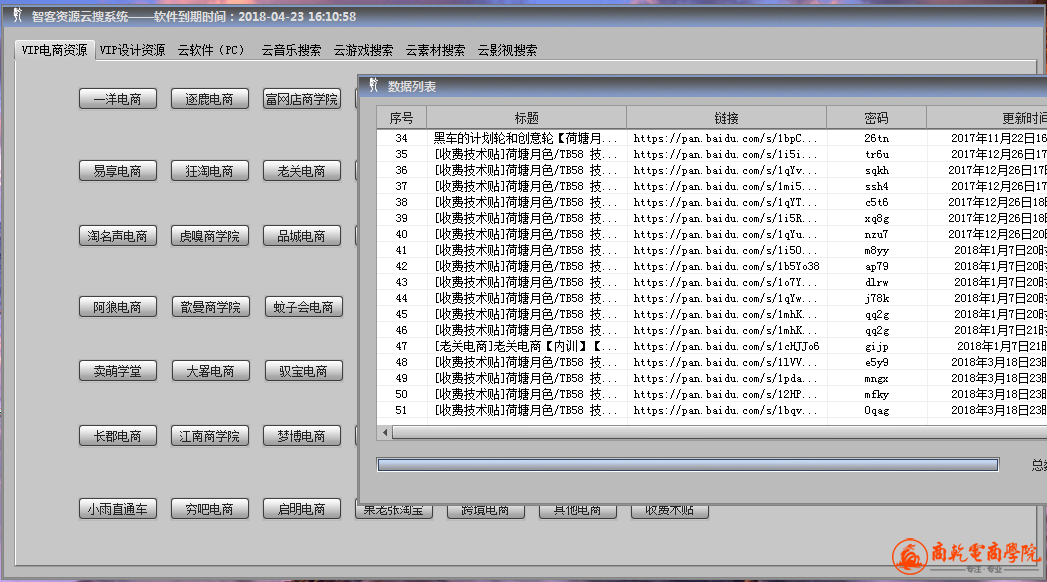Click password cell e5y9
This screenshot has height=582, width=1047.
(x=877, y=362)
